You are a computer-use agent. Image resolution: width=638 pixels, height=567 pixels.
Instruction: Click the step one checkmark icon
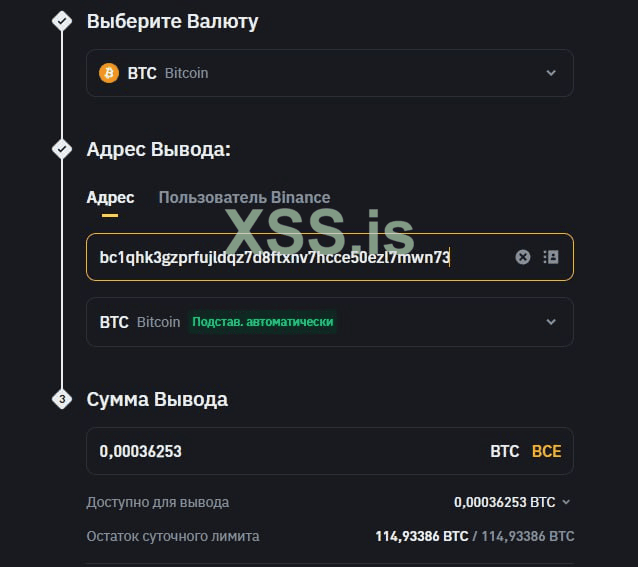62,21
